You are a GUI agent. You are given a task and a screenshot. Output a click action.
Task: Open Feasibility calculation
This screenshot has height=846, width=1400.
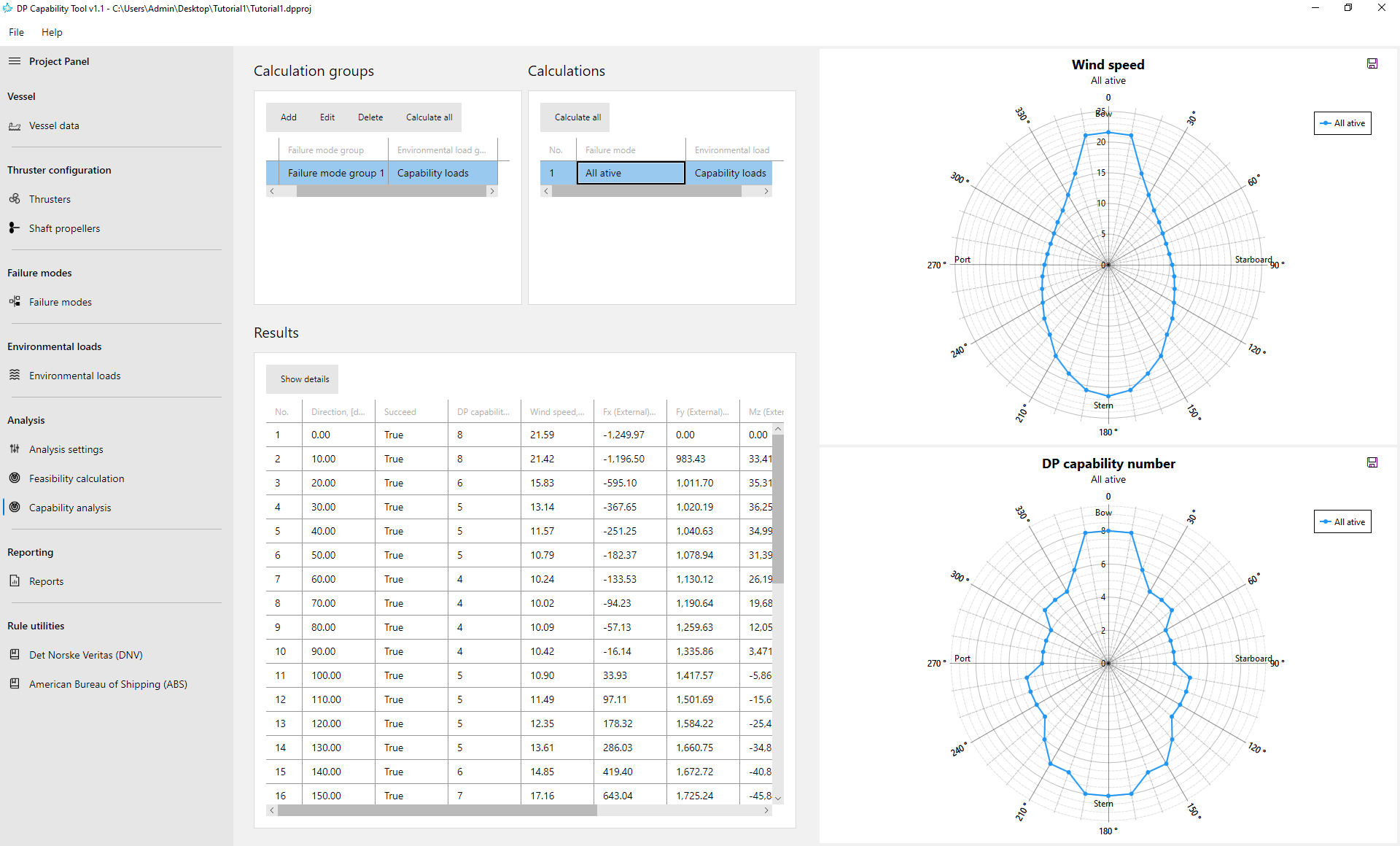pos(77,478)
